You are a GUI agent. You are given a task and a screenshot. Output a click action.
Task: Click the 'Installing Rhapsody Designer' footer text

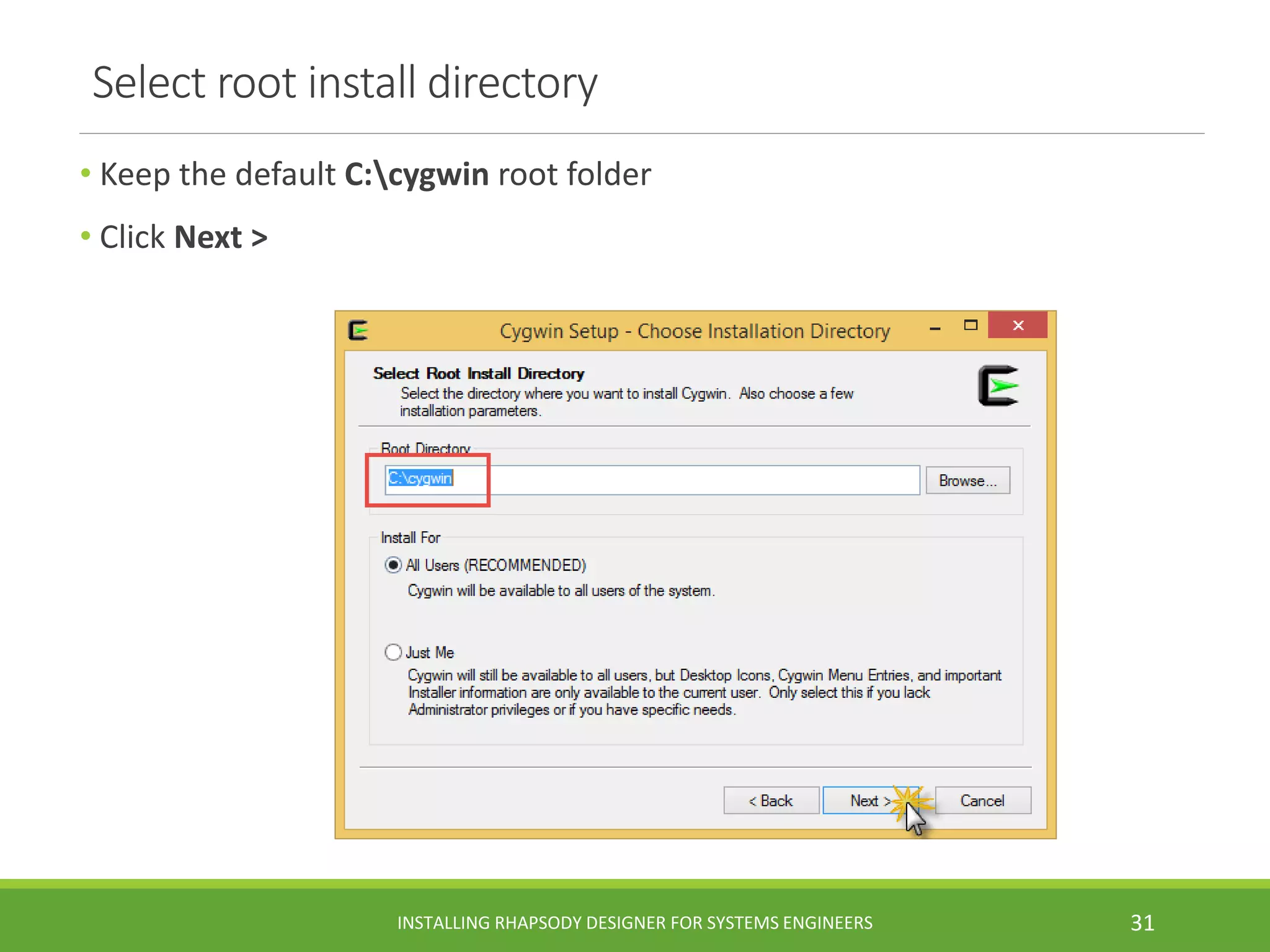tap(634, 923)
